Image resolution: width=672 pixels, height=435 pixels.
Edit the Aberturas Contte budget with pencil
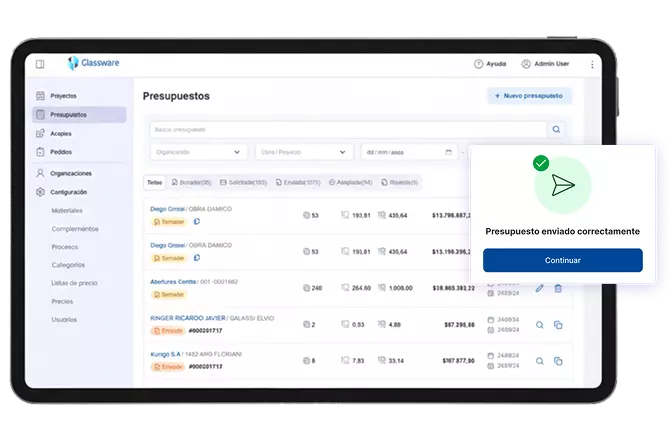(x=540, y=288)
